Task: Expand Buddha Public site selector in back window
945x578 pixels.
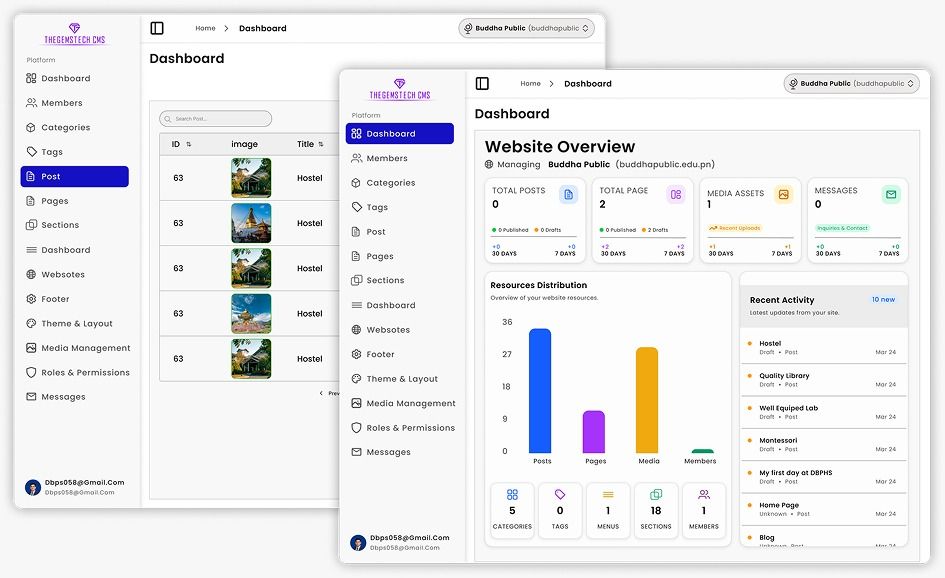Action: pos(526,28)
